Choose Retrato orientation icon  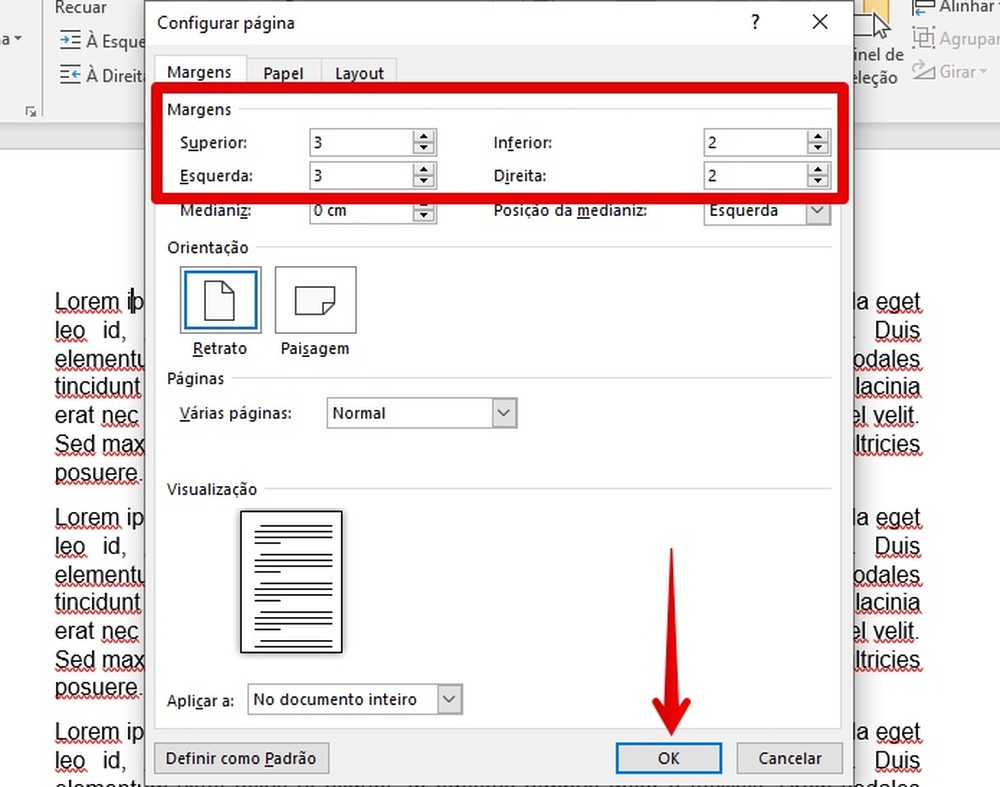point(220,300)
